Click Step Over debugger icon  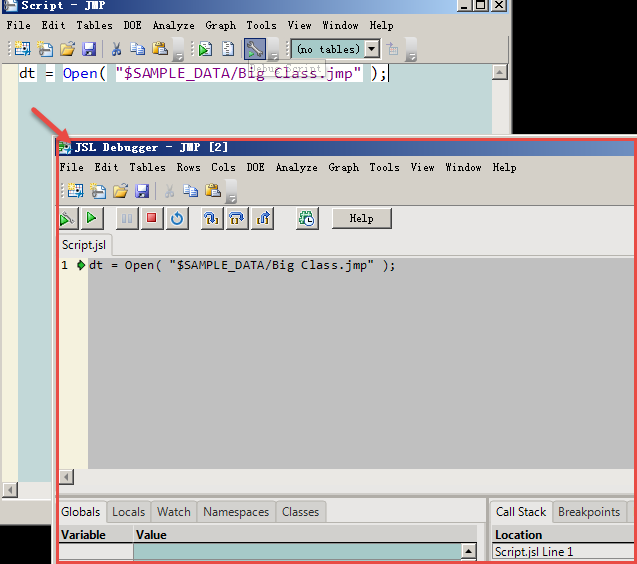(237, 219)
